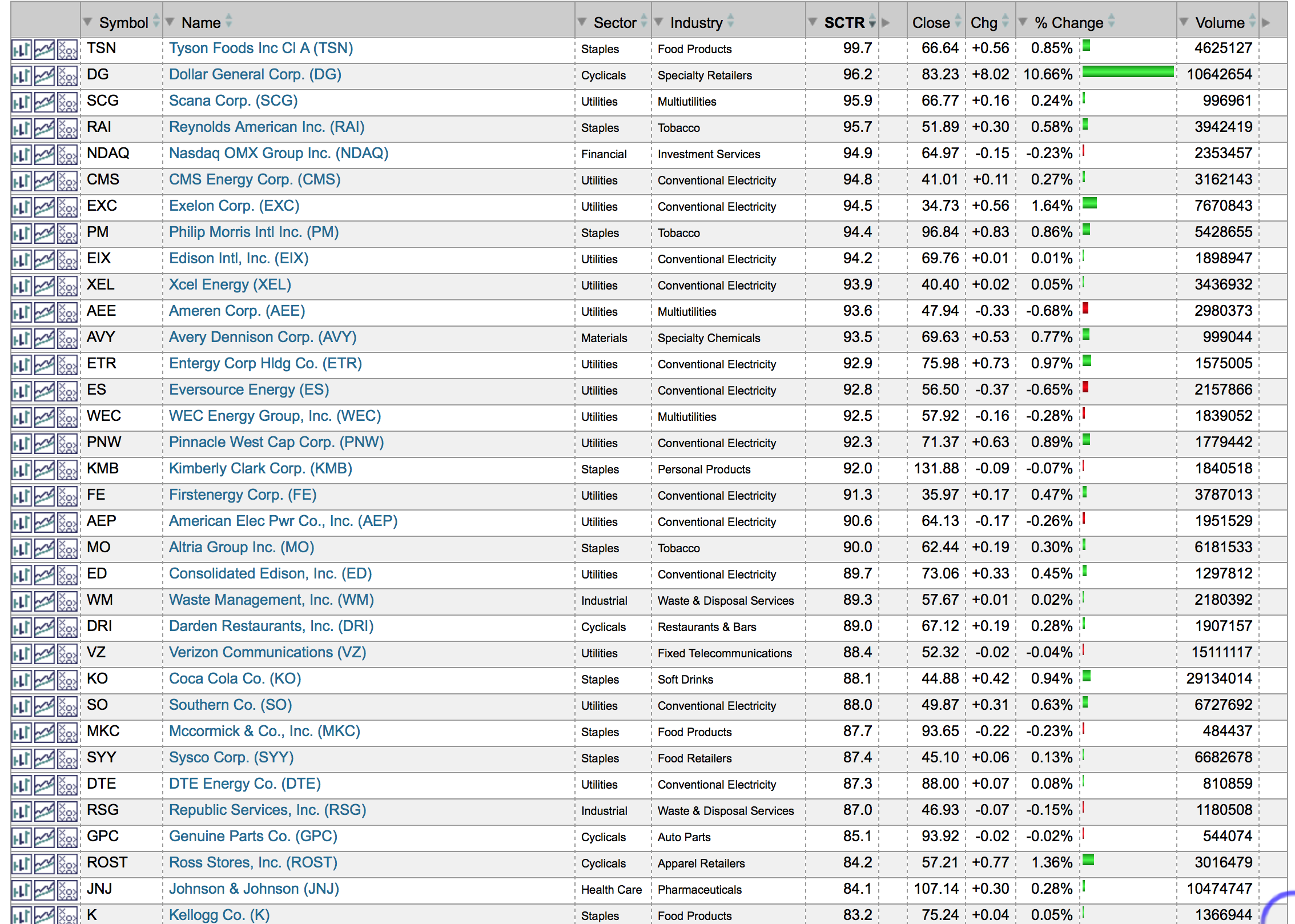Open the Dollar General Corp. (DG) link
The width and height of the screenshot is (1295, 924).
[x=255, y=75]
